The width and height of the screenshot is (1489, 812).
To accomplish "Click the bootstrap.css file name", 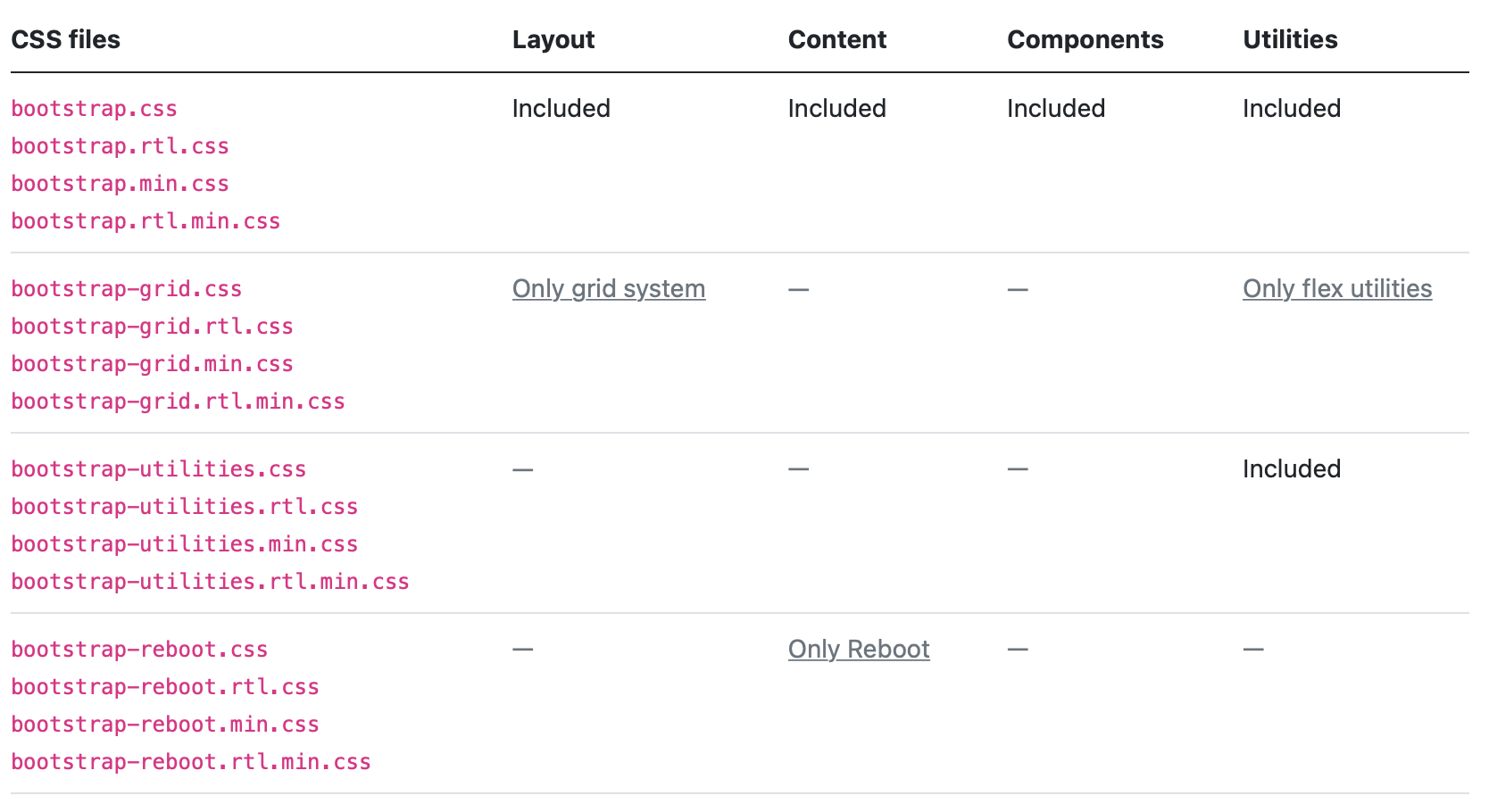I will [x=94, y=109].
